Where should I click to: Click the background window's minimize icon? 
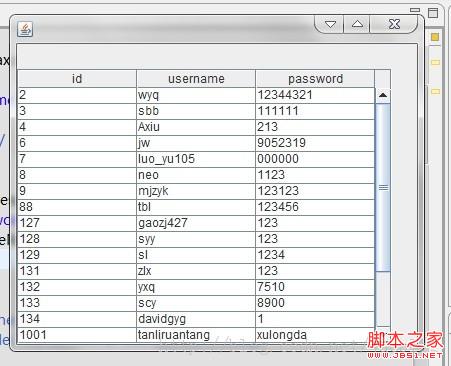pyautogui.click(x=415, y=10)
